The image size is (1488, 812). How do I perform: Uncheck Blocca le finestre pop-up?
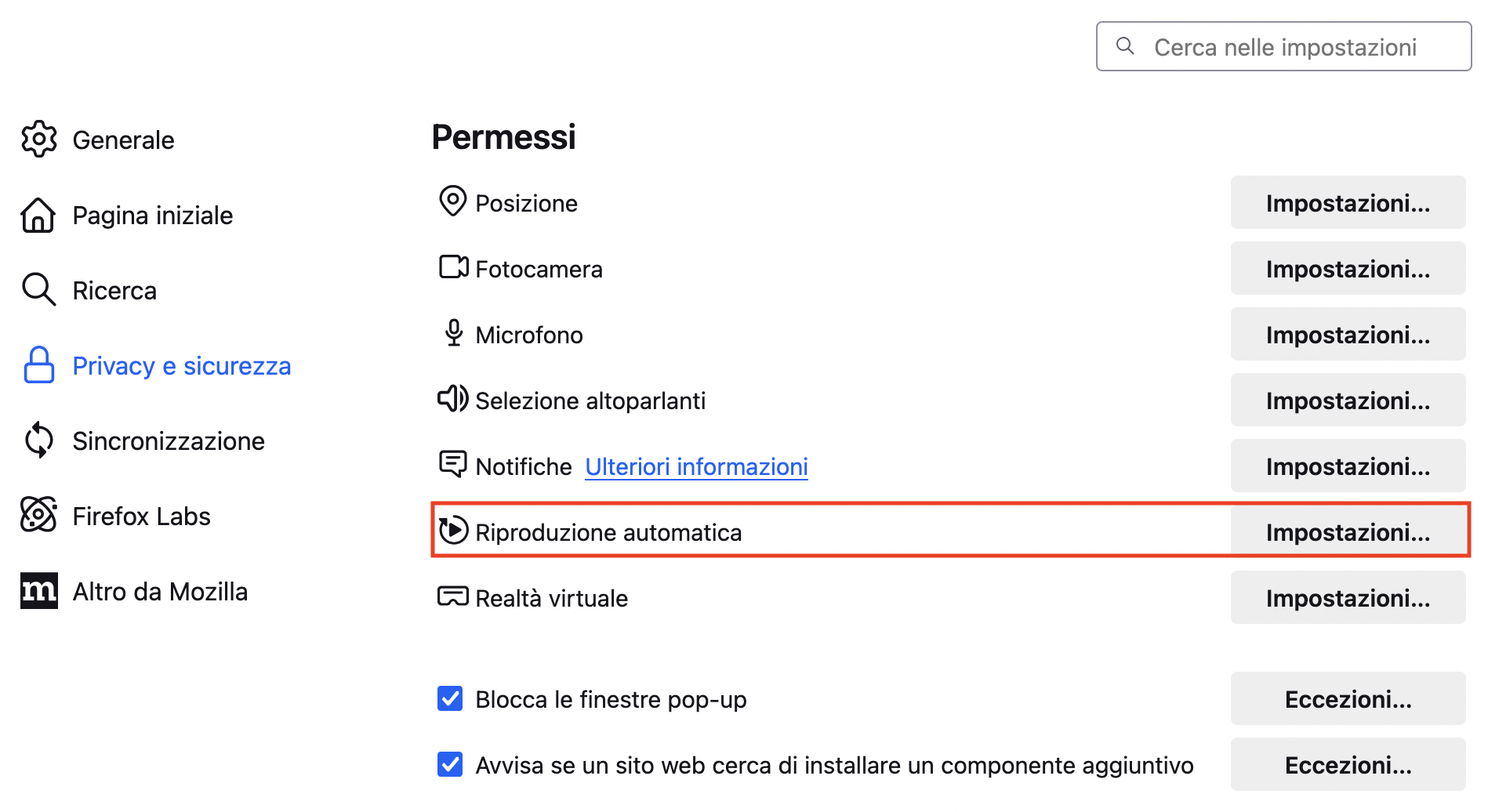coord(450,698)
